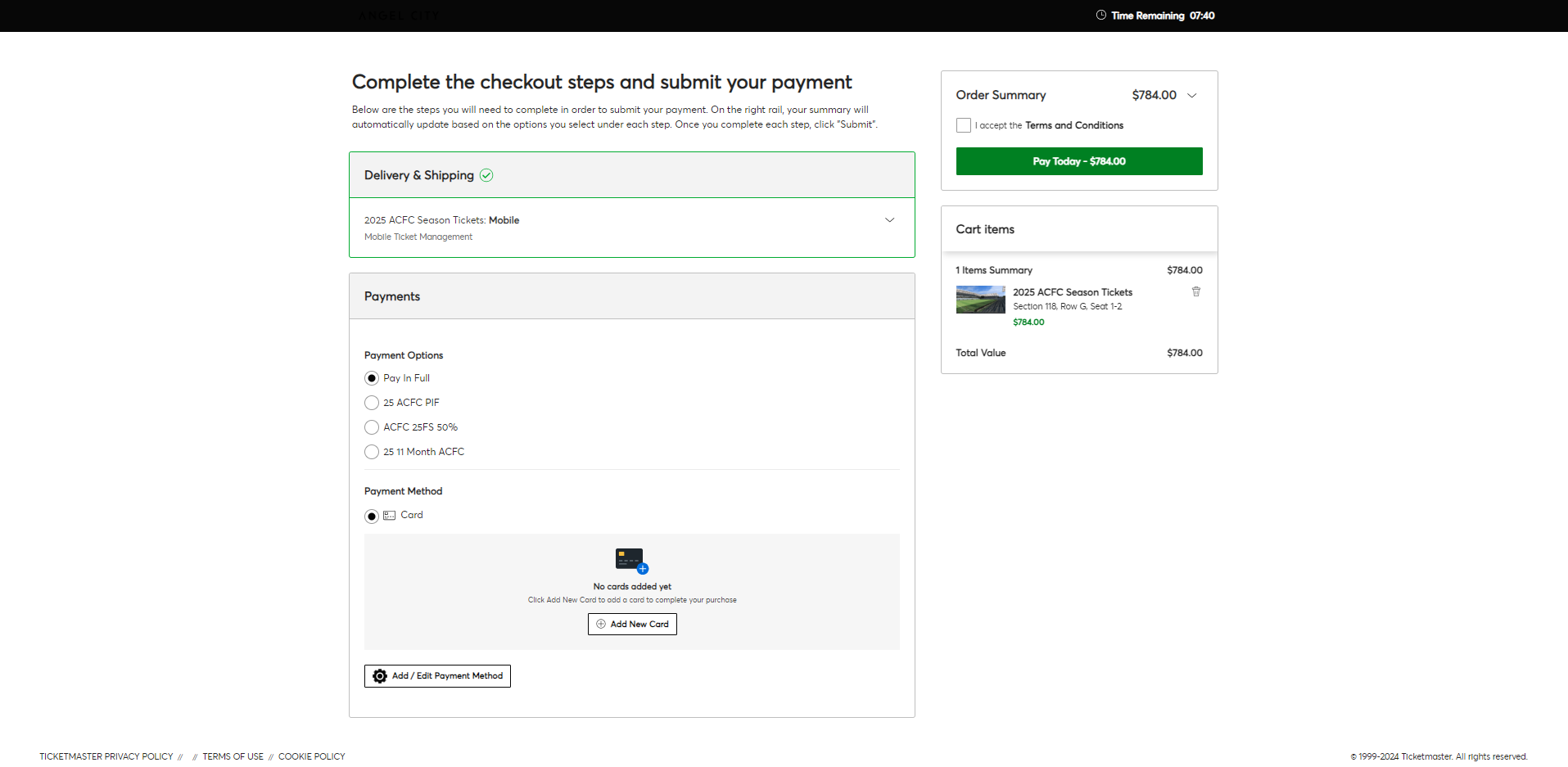Open Ticketmaster Privacy Policy link
This screenshot has width=1568, height=767.
coord(106,756)
